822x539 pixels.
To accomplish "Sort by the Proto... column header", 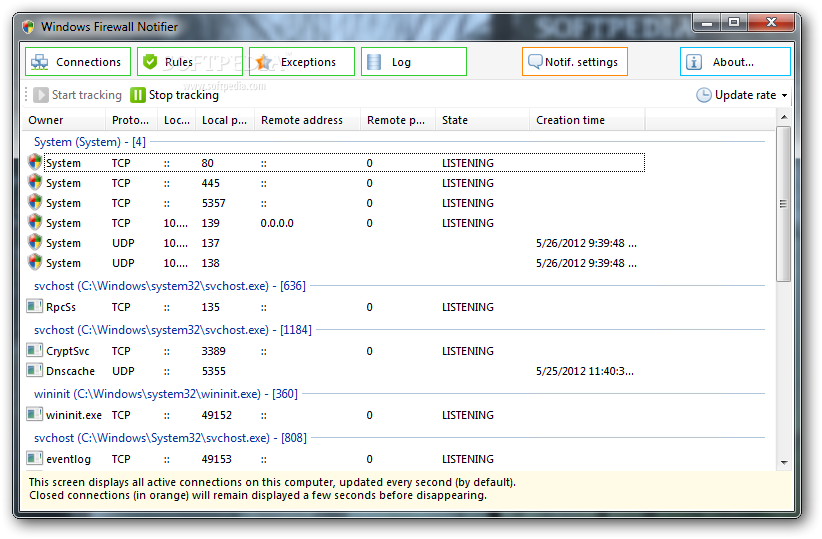I will click(131, 120).
